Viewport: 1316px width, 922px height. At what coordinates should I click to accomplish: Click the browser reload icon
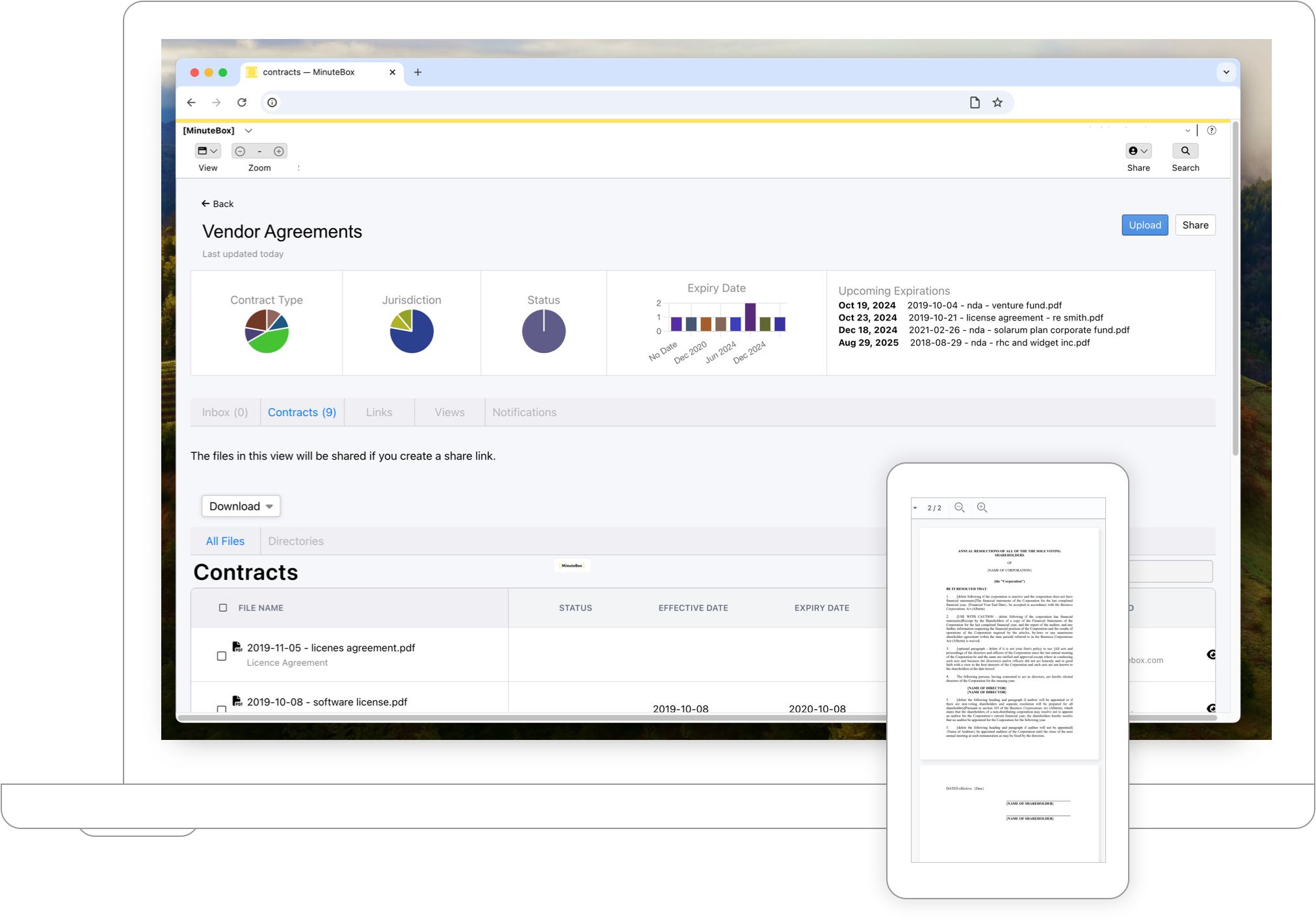tap(242, 102)
